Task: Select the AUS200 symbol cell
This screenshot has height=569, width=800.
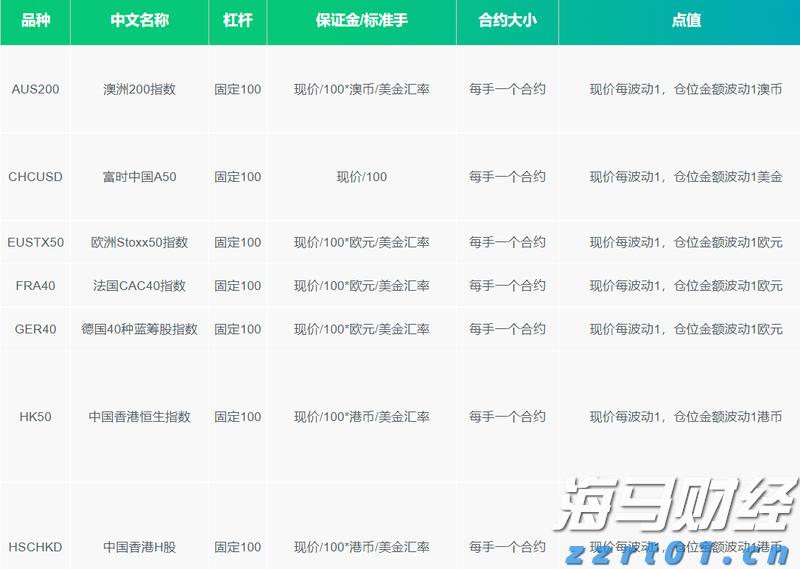Action: click(35, 89)
